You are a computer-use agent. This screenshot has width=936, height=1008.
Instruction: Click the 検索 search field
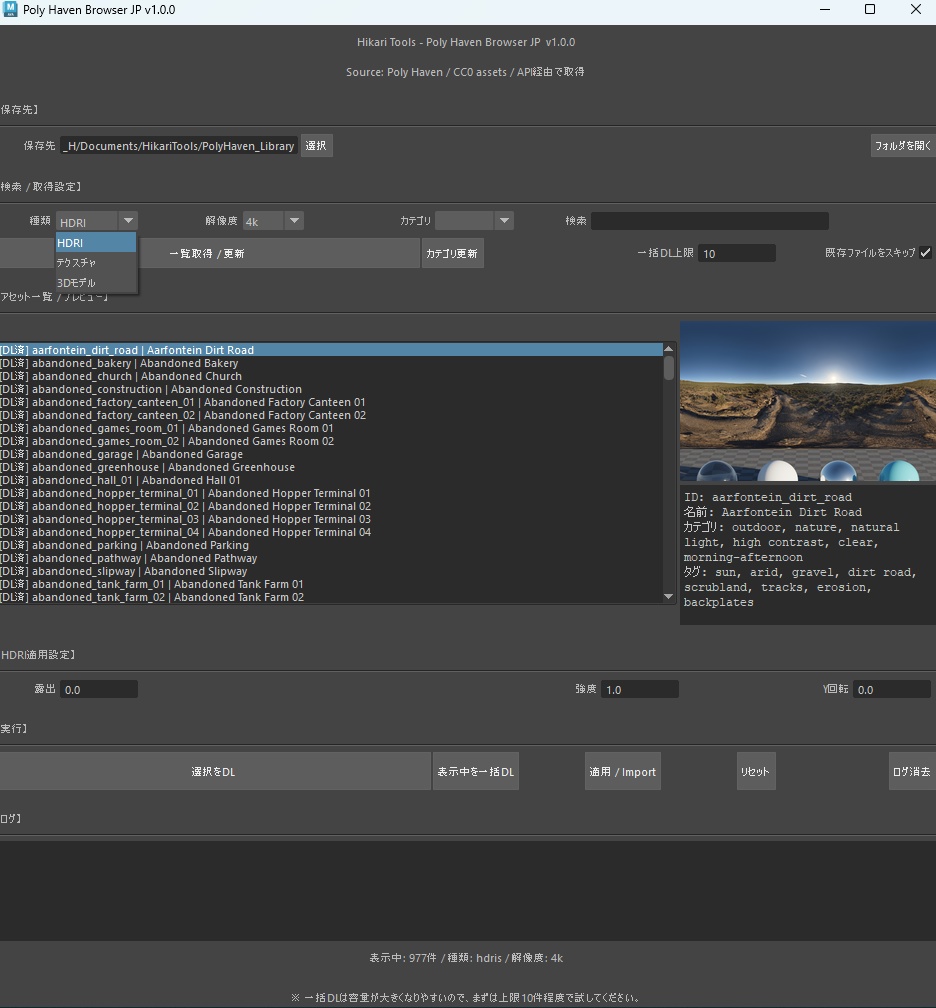coord(710,221)
